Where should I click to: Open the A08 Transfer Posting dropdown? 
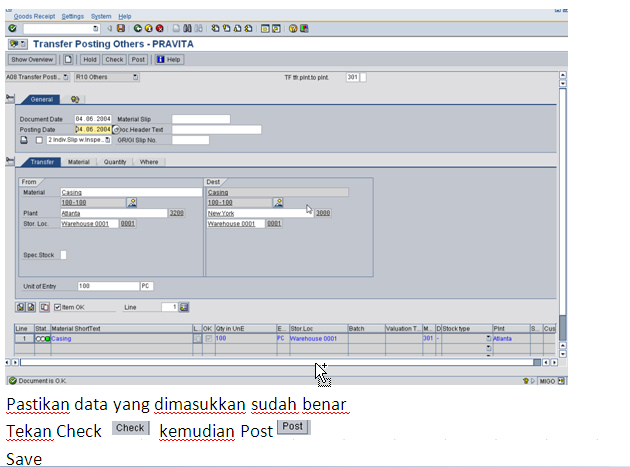(66, 77)
